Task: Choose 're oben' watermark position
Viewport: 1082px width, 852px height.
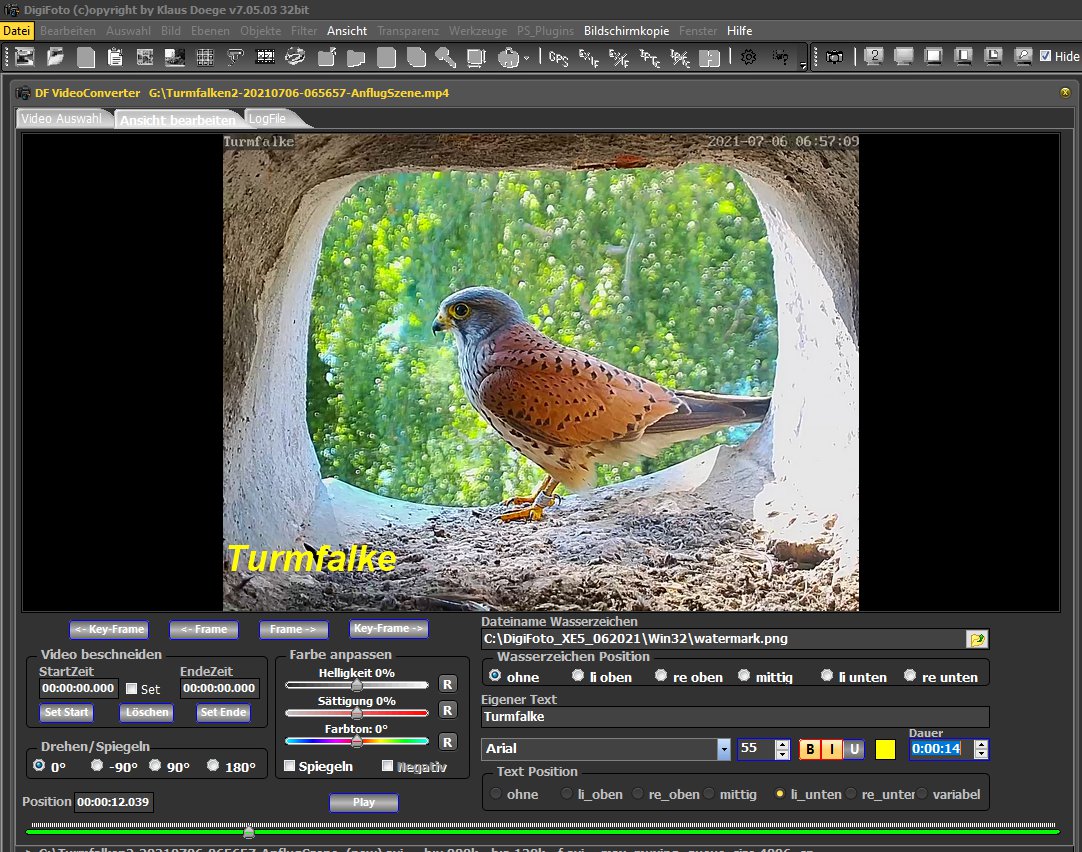Action: pos(661,676)
